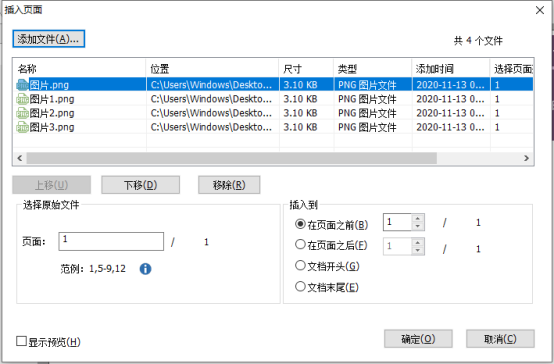Image resolution: width=554 pixels, height=364 pixels.
Task: Click the horizontal scrollbar thumb of file list
Action: [x=231, y=158]
